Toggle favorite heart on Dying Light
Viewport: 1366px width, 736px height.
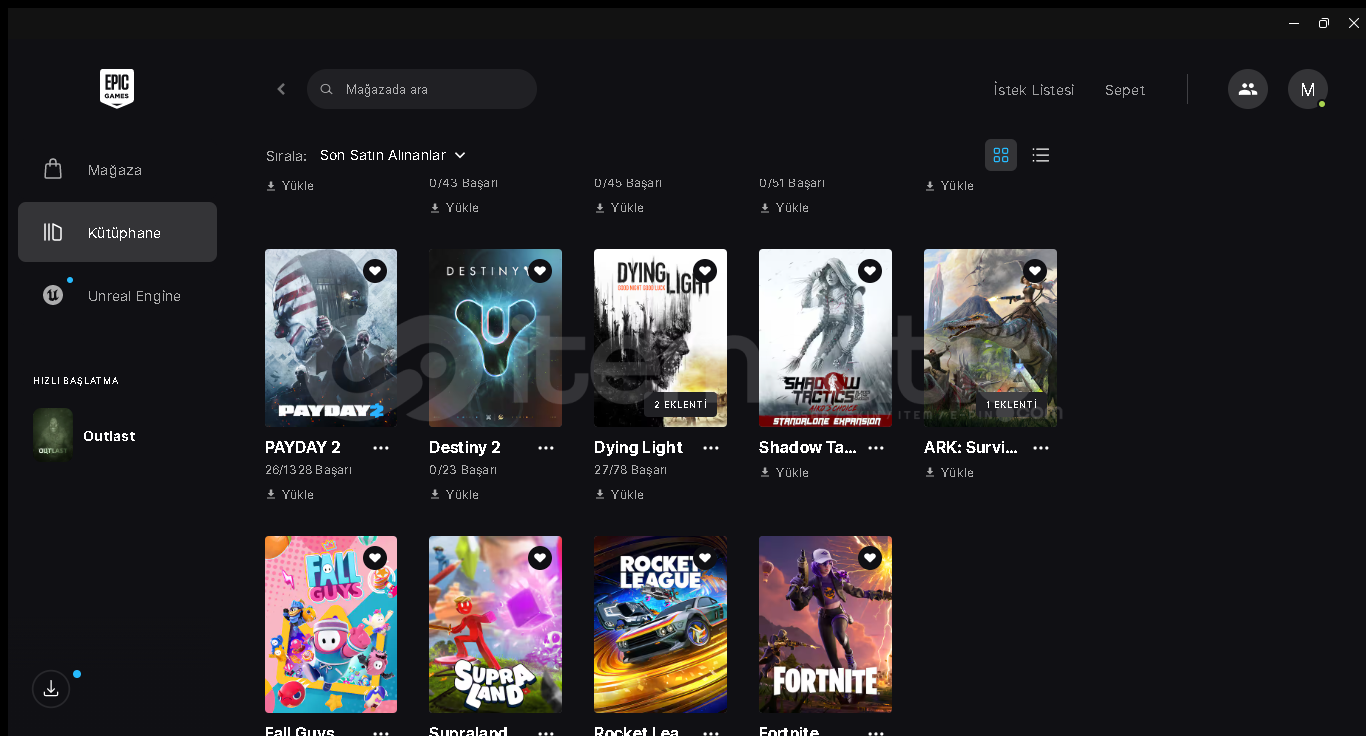point(705,271)
